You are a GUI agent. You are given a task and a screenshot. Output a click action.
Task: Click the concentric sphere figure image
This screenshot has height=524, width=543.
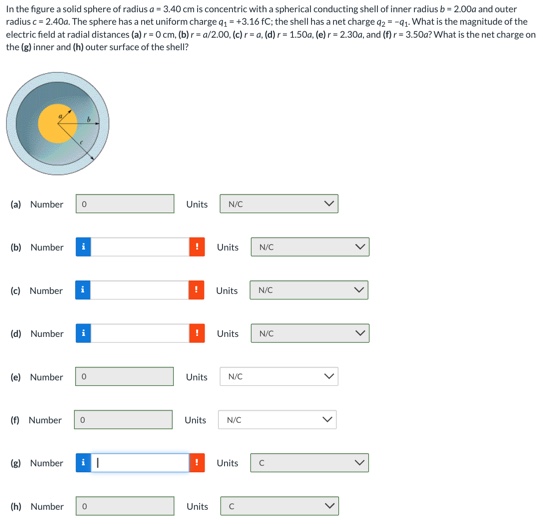pyautogui.click(x=58, y=124)
